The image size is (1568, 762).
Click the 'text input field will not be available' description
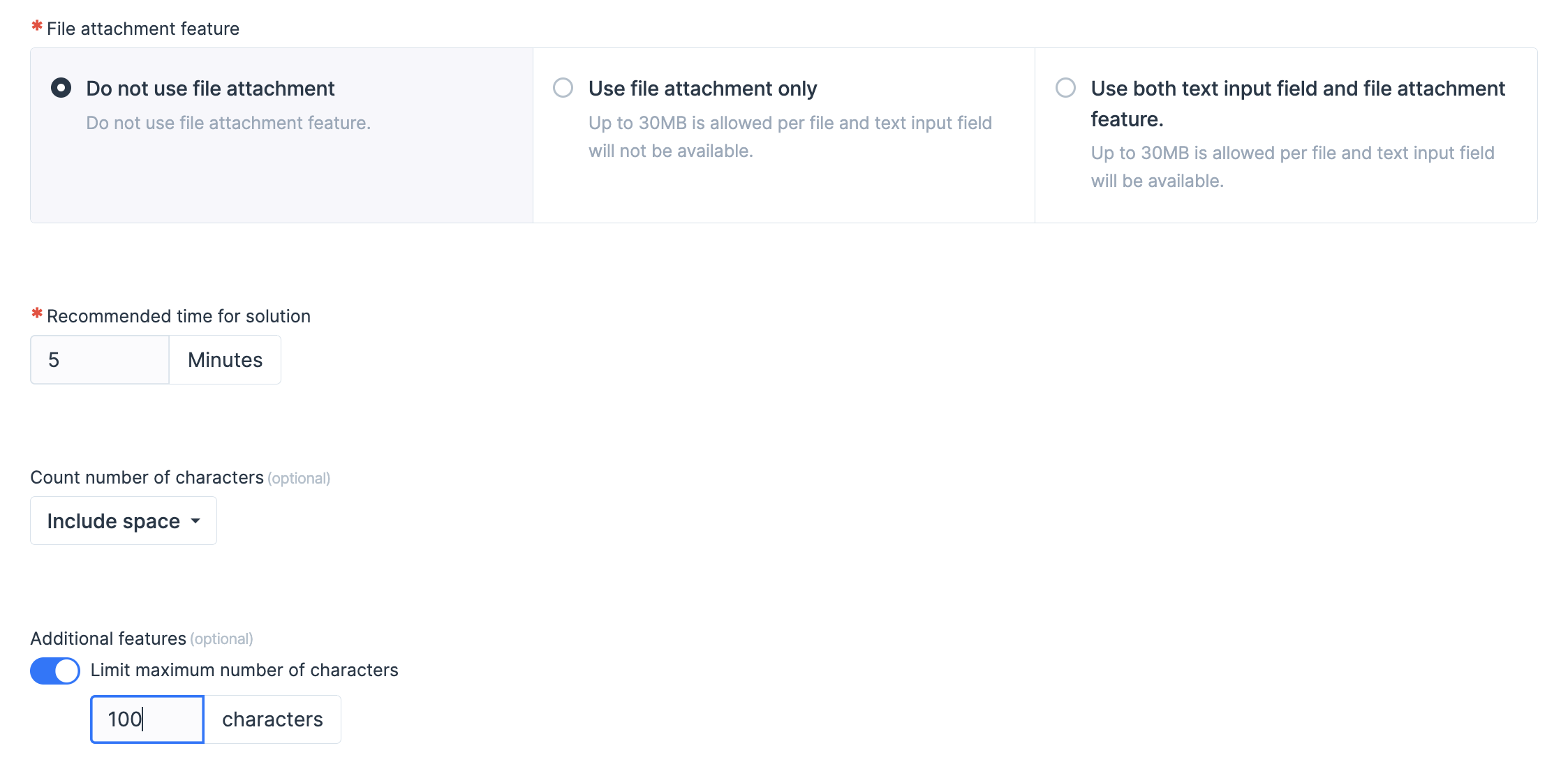pos(790,137)
